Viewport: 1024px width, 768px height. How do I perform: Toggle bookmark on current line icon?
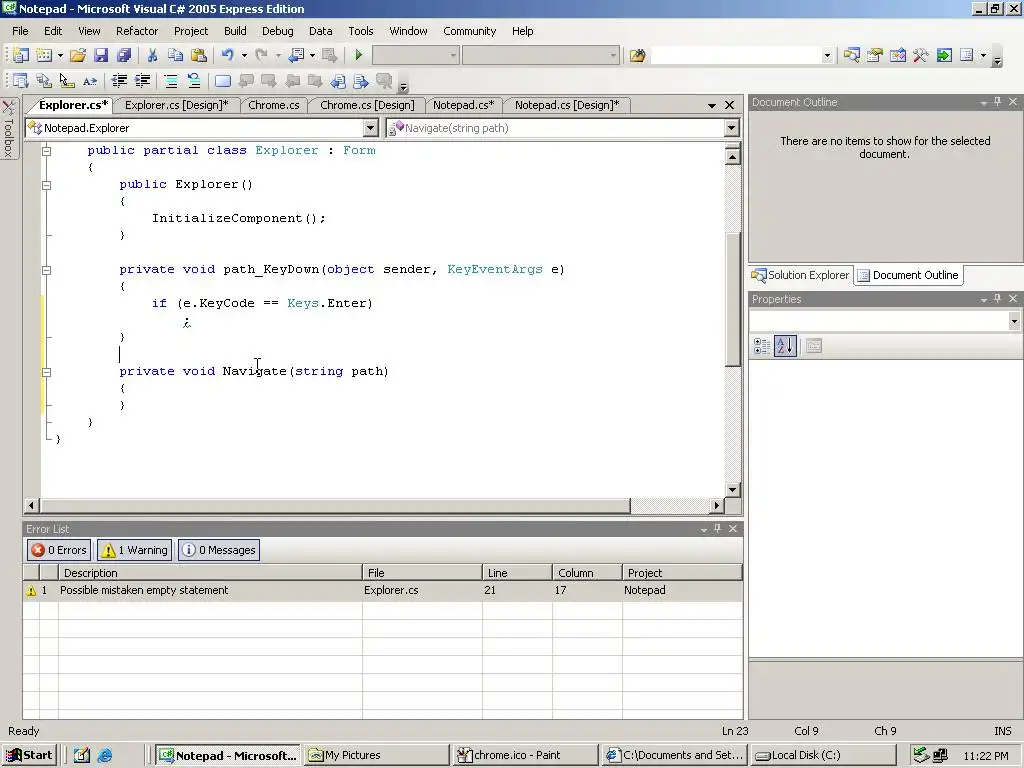(x=223, y=81)
